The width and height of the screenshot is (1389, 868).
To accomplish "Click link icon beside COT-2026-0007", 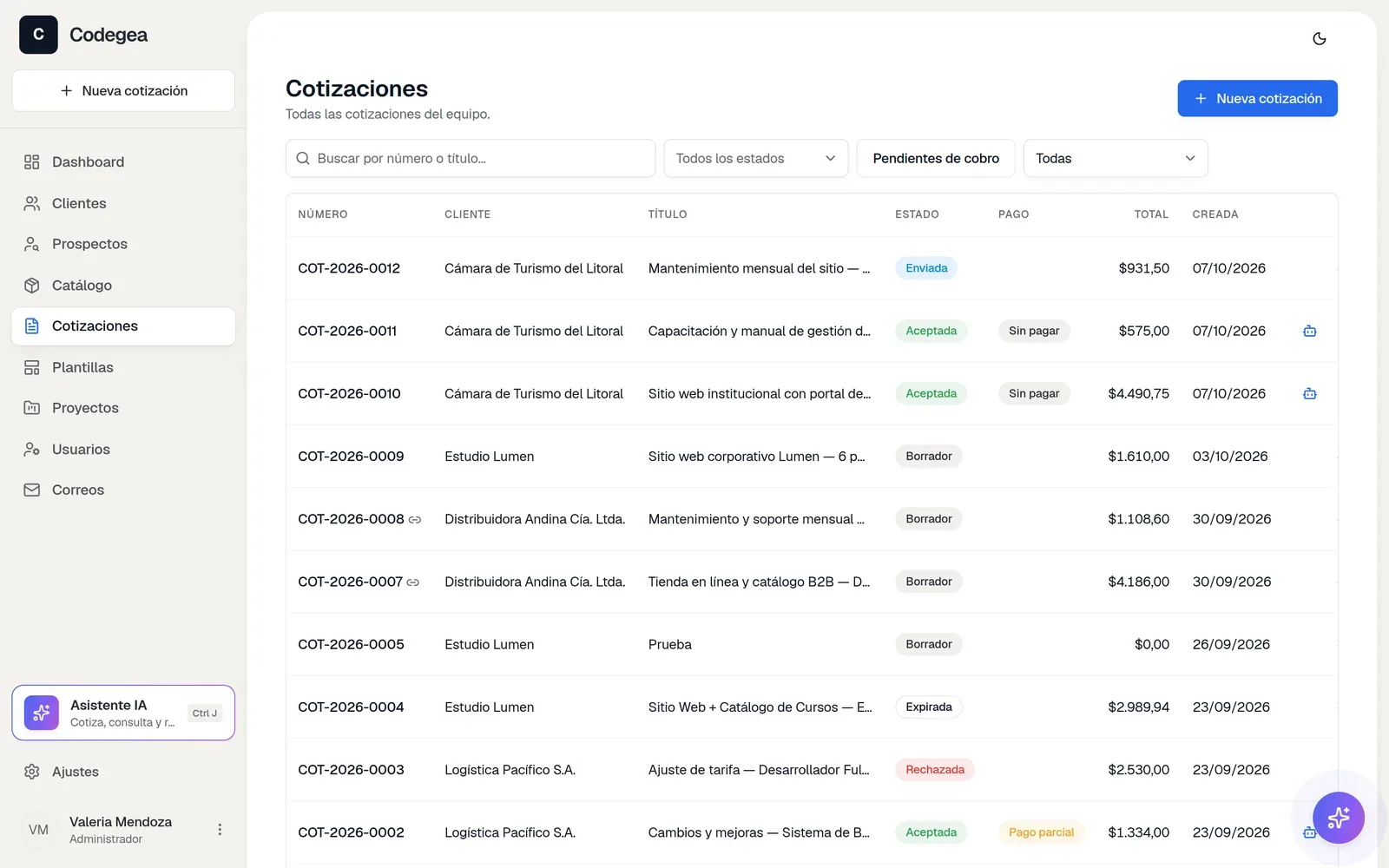I will (413, 582).
